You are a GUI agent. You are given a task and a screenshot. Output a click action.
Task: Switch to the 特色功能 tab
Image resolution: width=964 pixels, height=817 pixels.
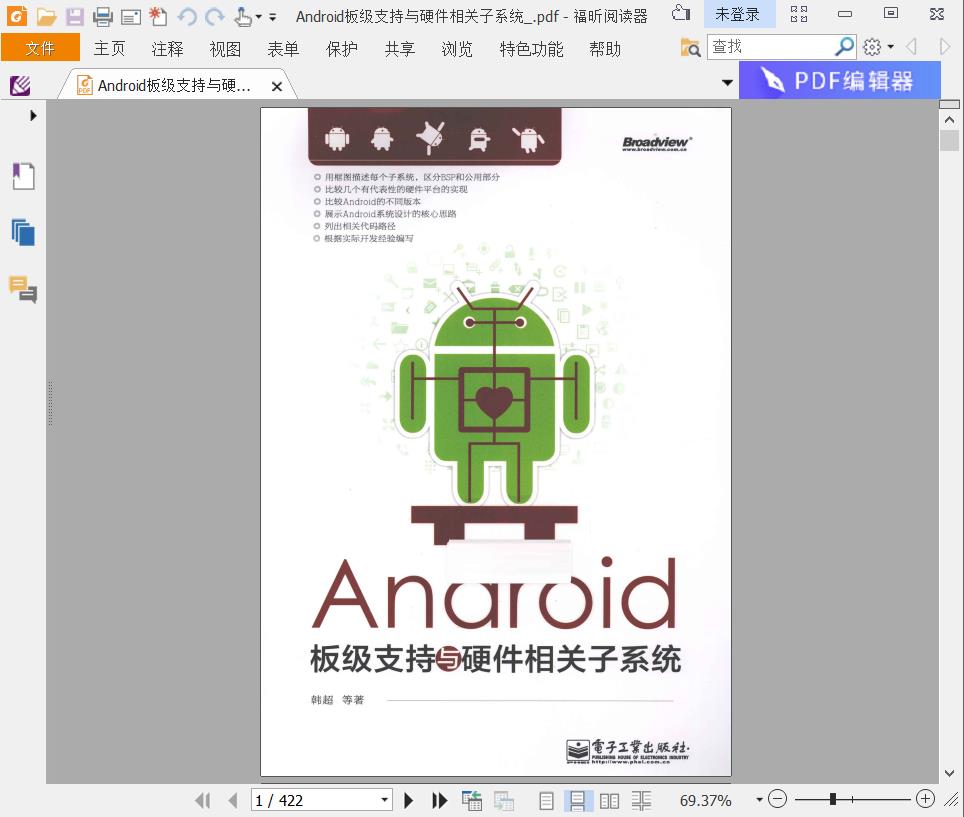coord(531,49)
